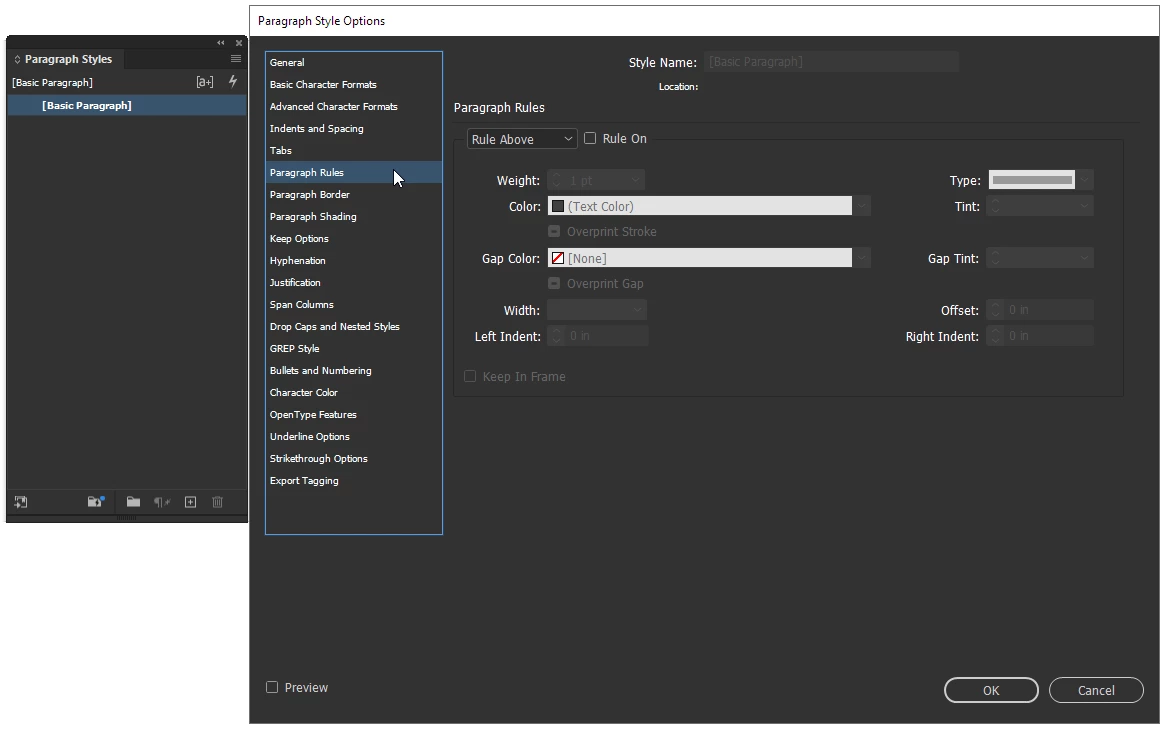Screen dimensions: 1167x730
Task: Click the rule Type line preview
Action: (x=1032, y=180)
